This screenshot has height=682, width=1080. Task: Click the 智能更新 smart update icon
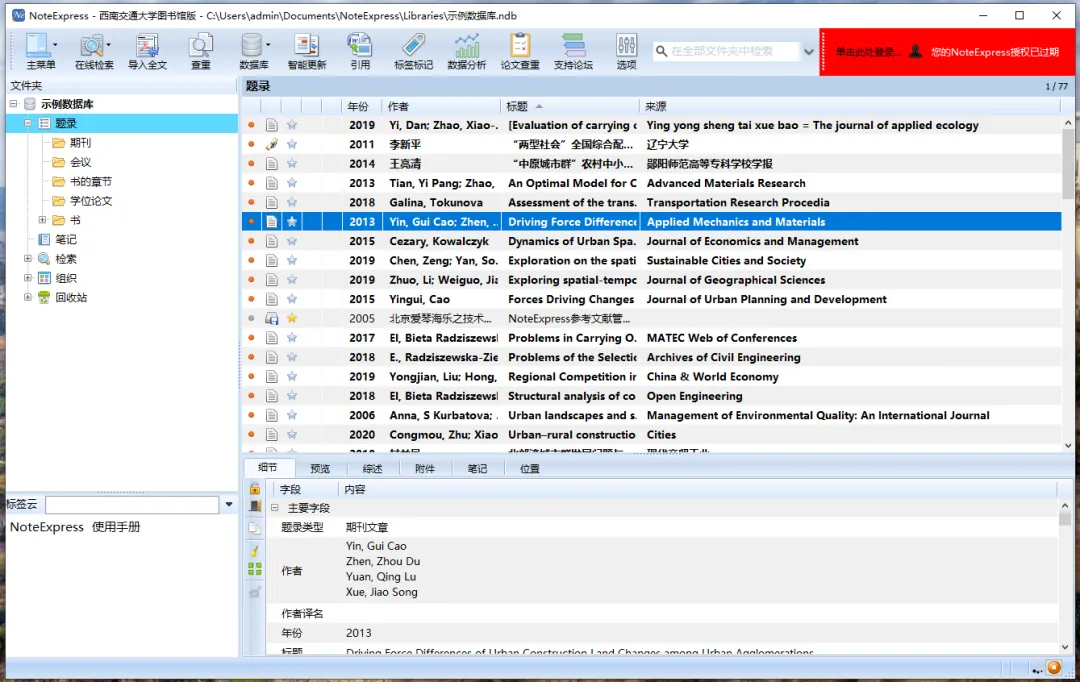[307, 51]
